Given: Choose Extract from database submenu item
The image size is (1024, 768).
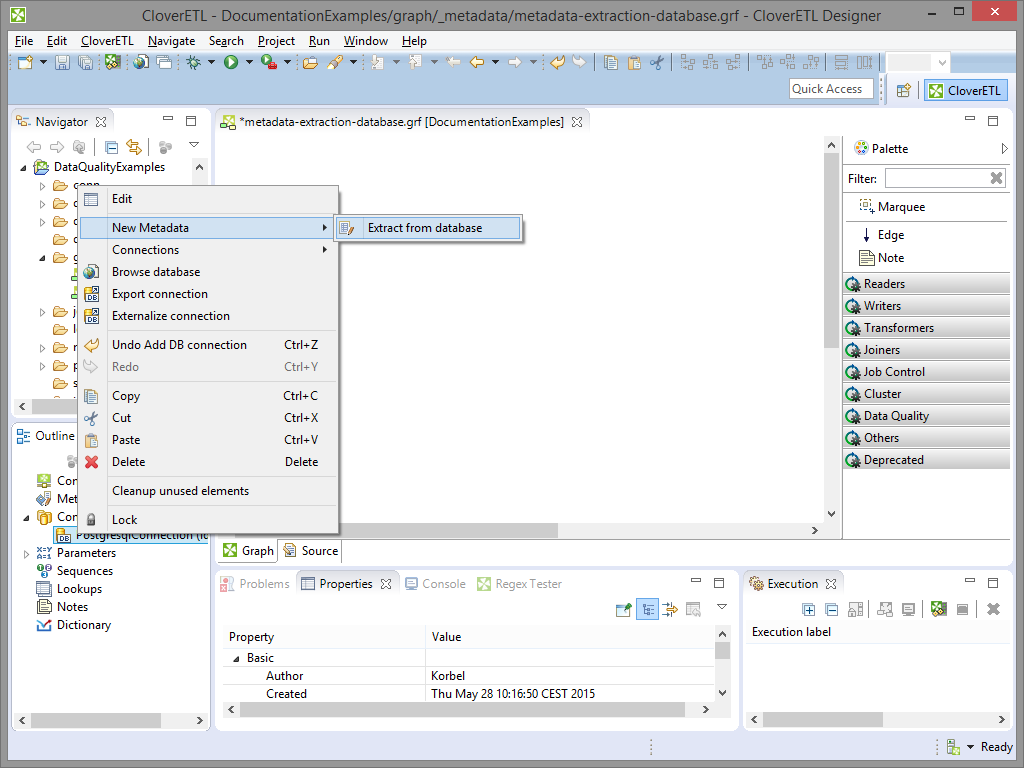Looking at the screenshot, I should pos(425,228).
